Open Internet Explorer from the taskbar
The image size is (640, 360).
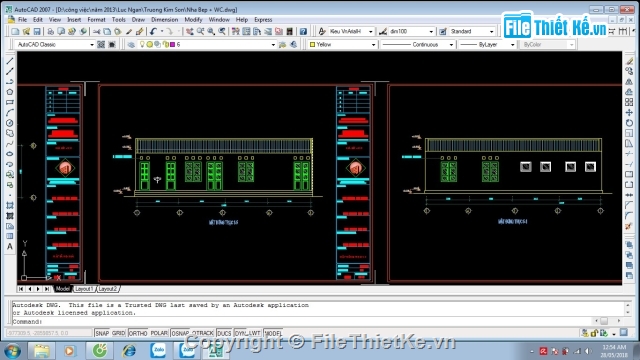pos(129,351)
